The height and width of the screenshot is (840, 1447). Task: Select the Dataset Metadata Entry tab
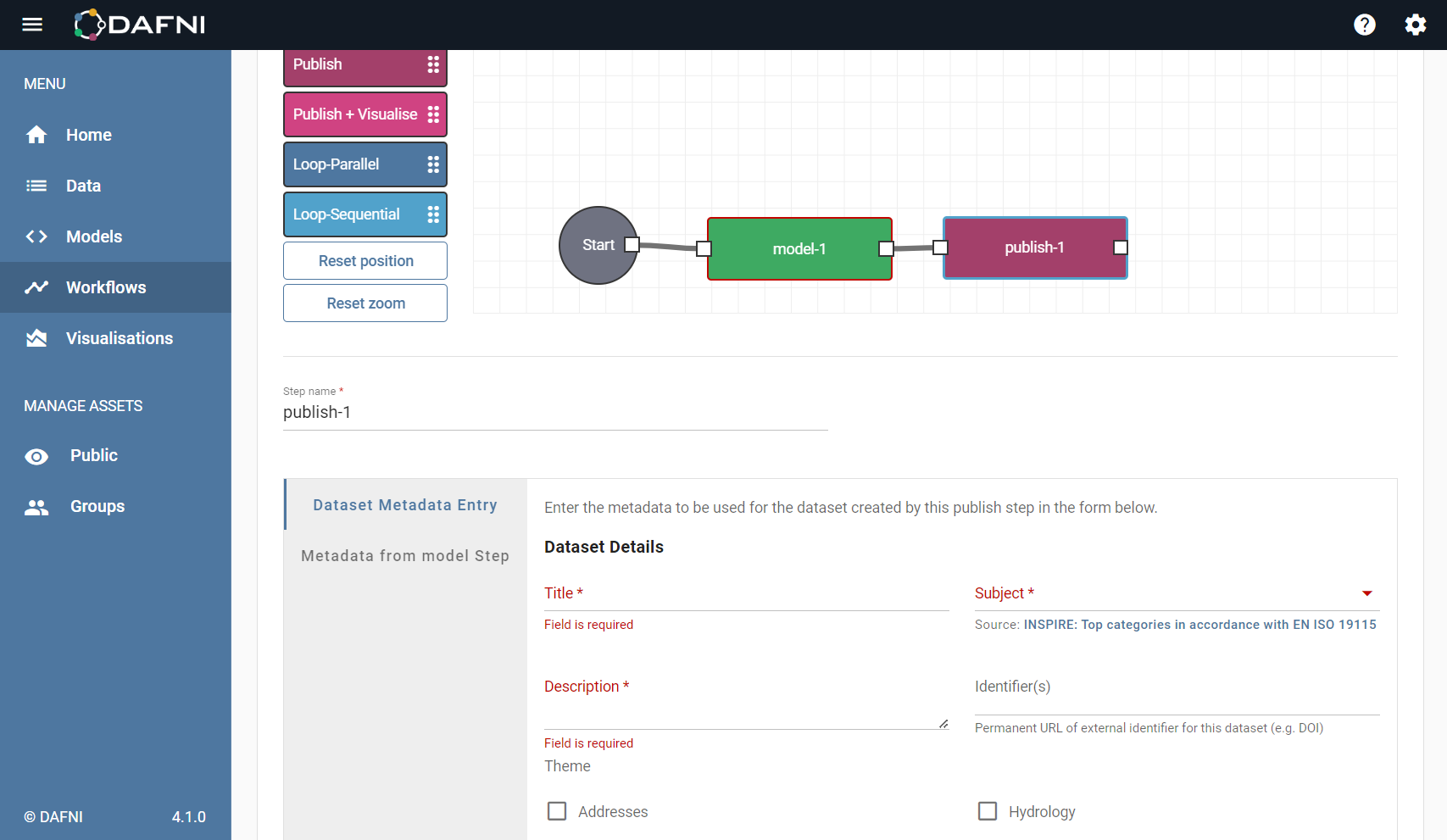[404, 504]
